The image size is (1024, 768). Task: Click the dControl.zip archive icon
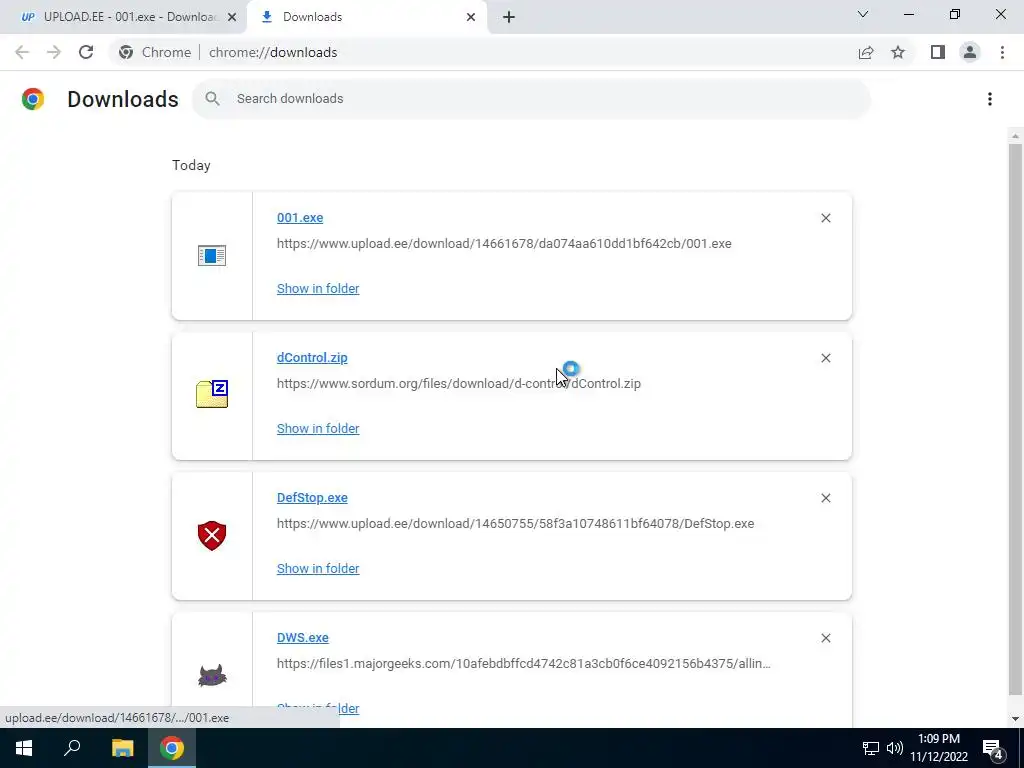[212, 394]
